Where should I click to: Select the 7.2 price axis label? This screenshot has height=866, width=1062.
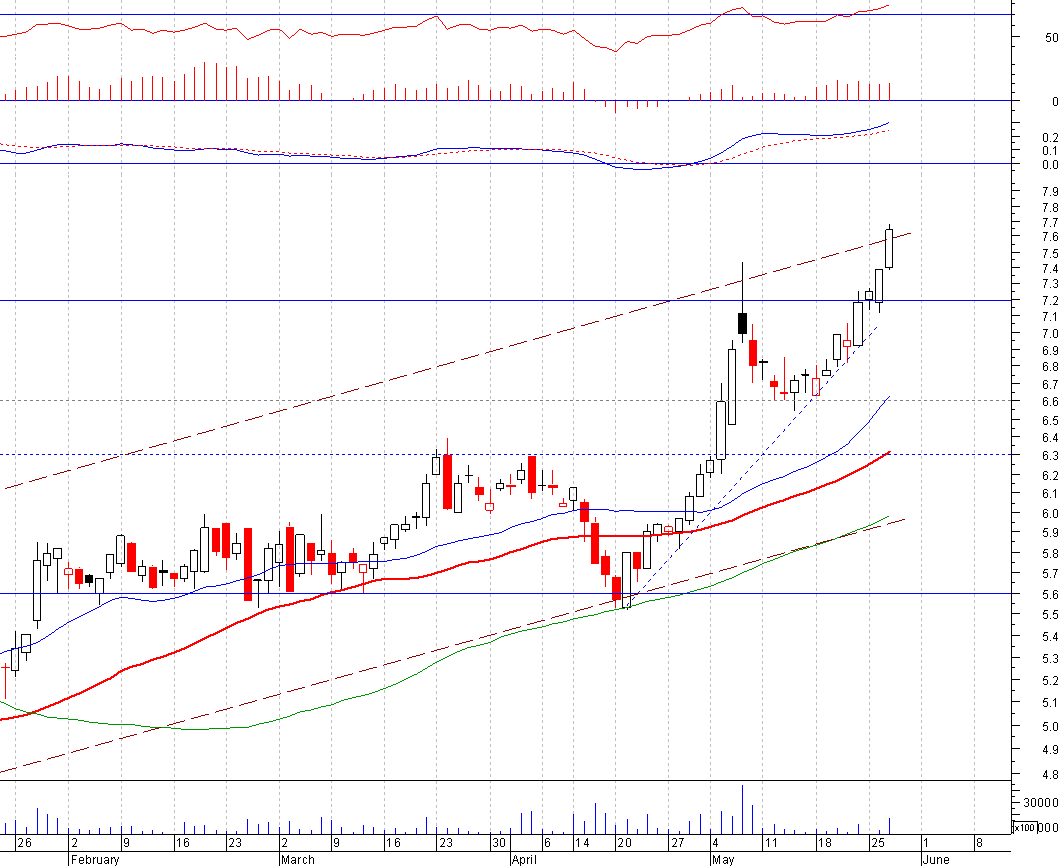[x=1050, y=301]
